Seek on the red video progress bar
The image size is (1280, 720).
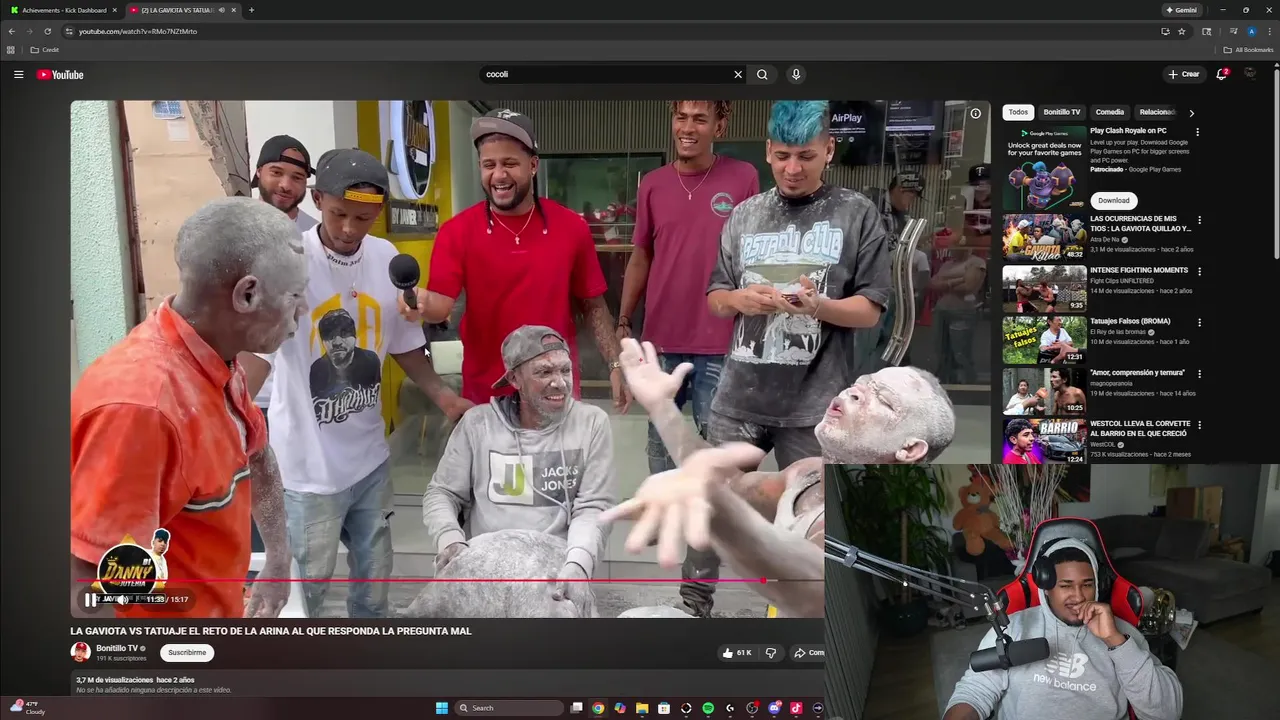[x=420, y=580]
